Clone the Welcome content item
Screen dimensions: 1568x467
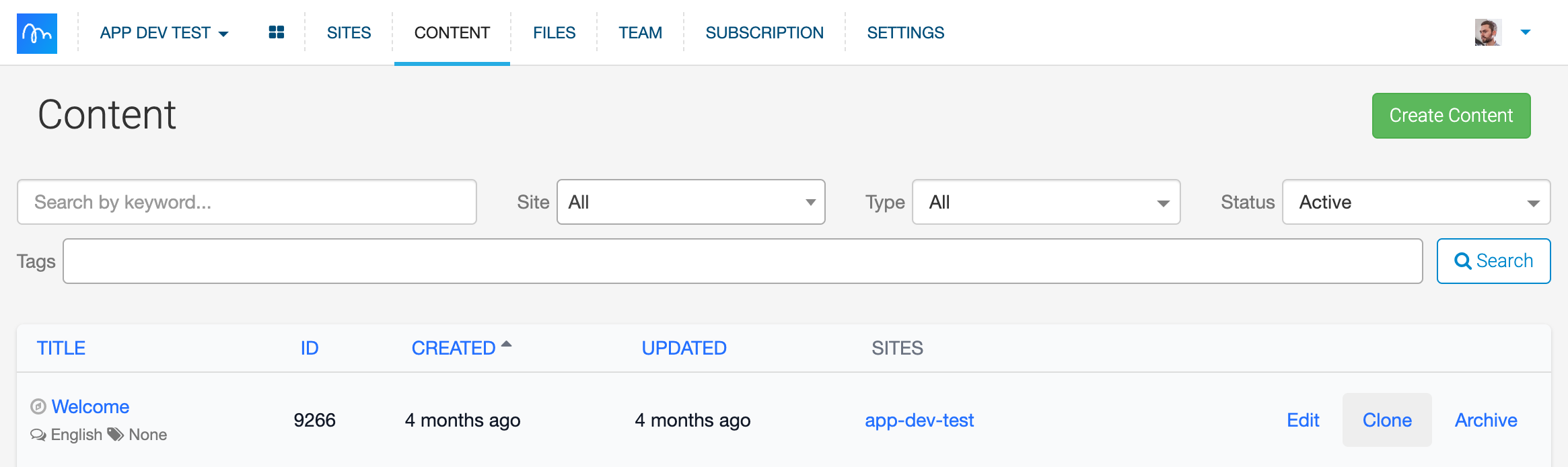pyautogui.click(x=1387, y=420)
